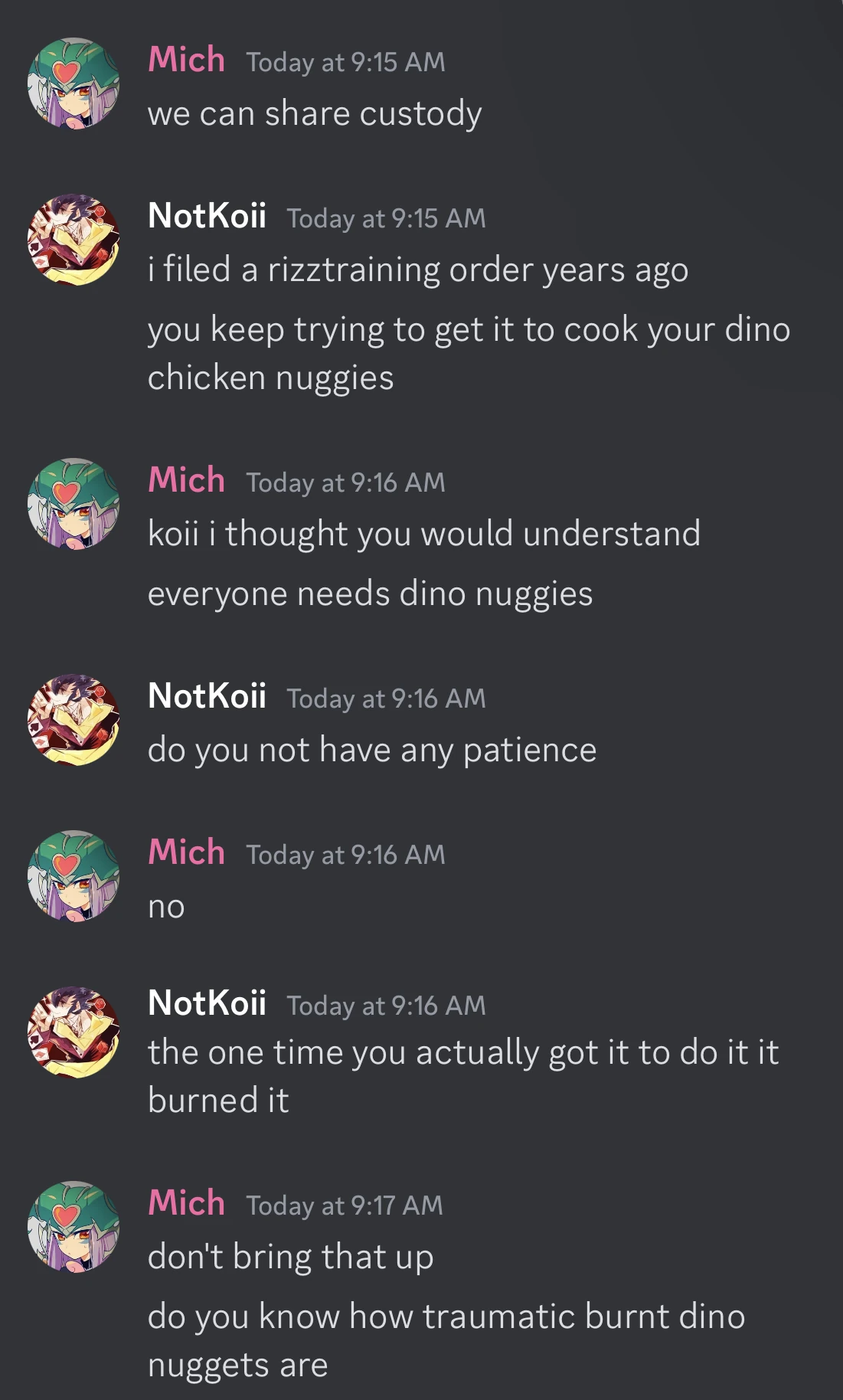The image size is (843, 1400).
Task: Click the 'everyone needs dino nuggies' message
Action: 371,593
